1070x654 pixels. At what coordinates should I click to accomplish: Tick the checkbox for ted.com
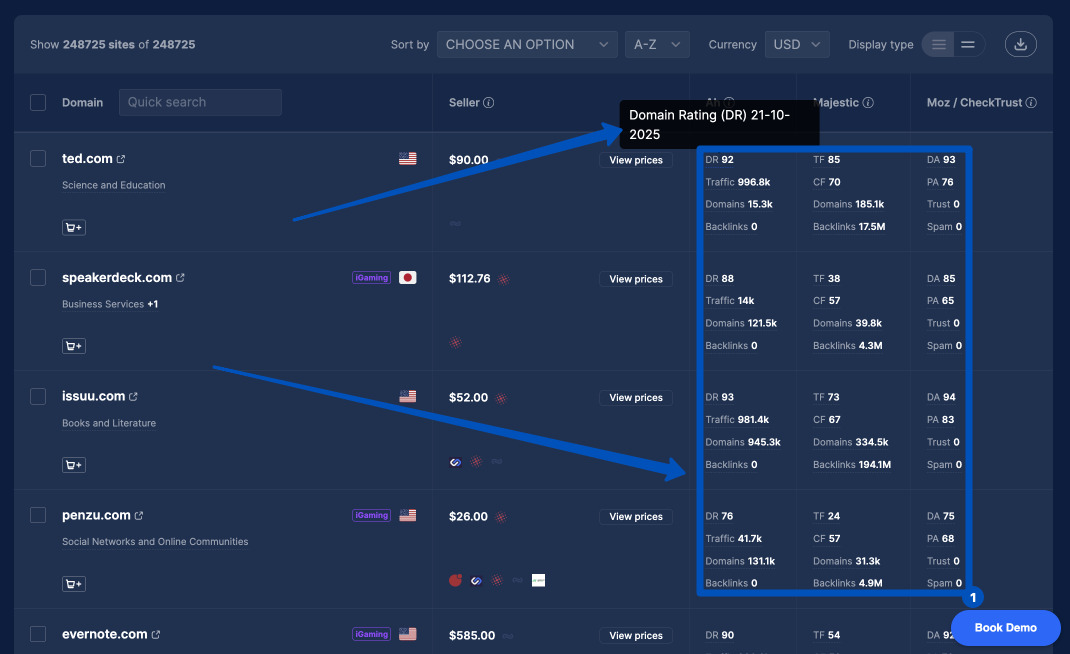click(x=38, y=159)
